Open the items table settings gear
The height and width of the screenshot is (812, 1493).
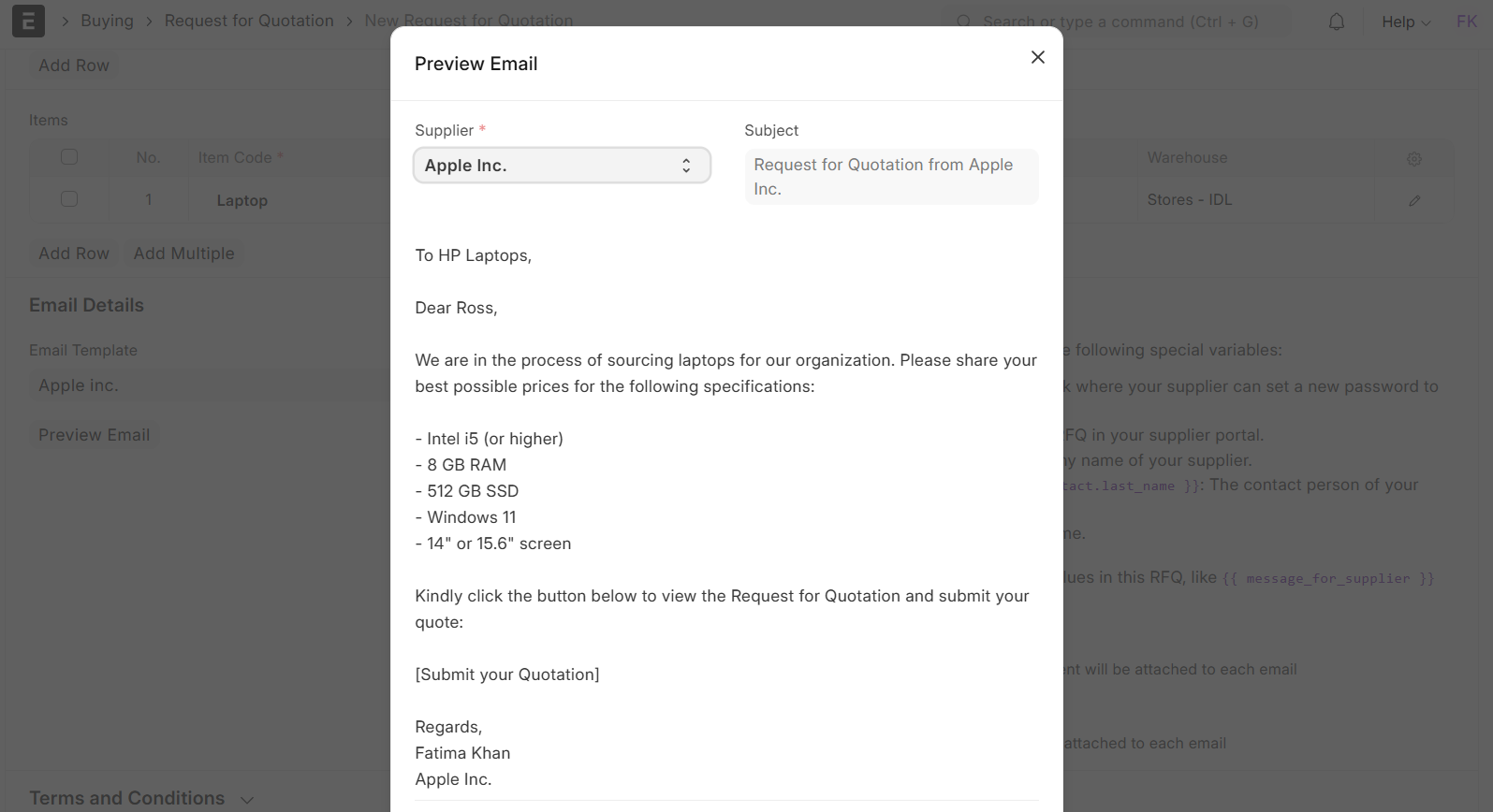pyautogui.click(x=1413, y=159)
